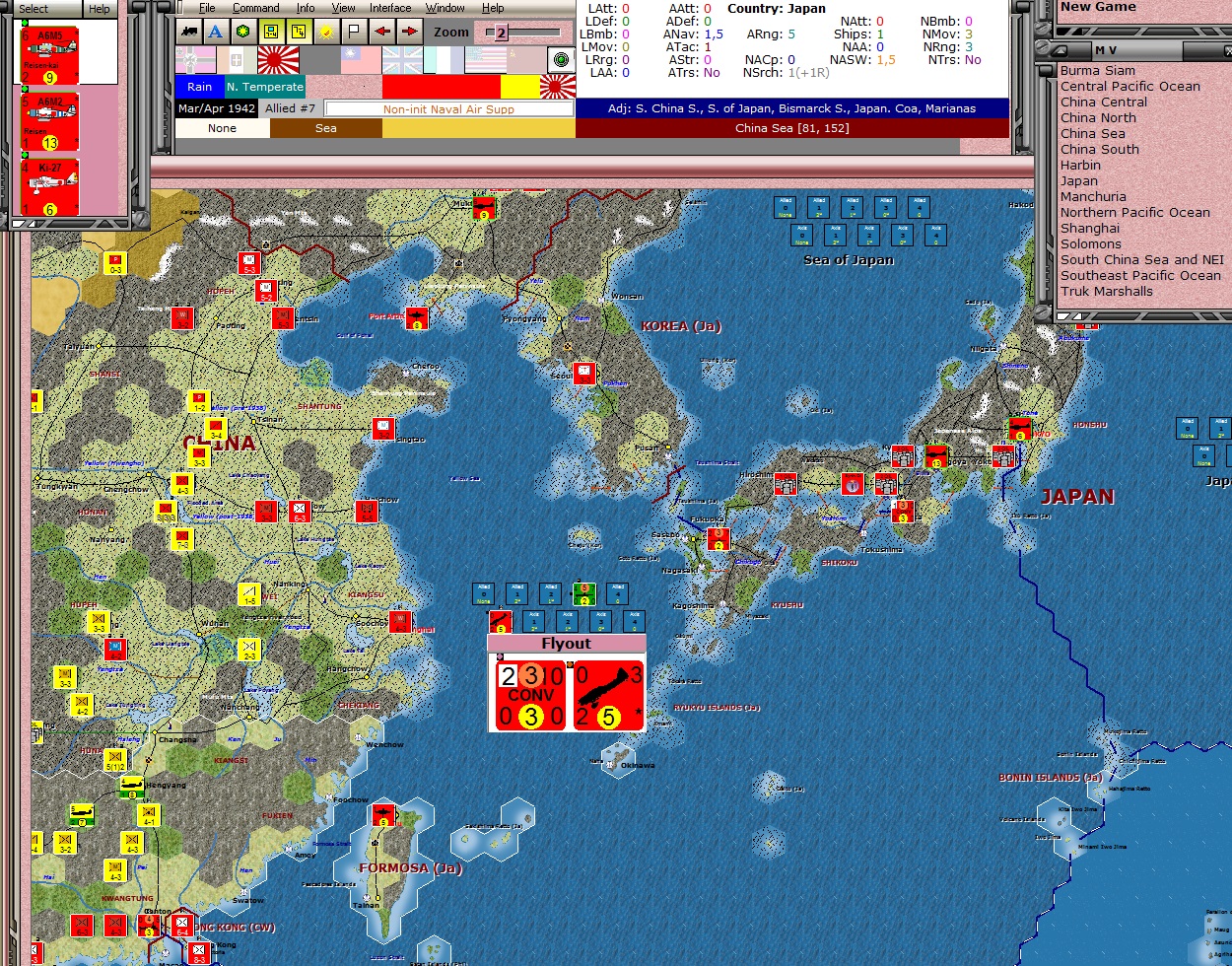Image resolution: width=1232 pixels, height=966 pixels.
Task: Toggle the sun weather toolbar icon
Action: (326, 32)
